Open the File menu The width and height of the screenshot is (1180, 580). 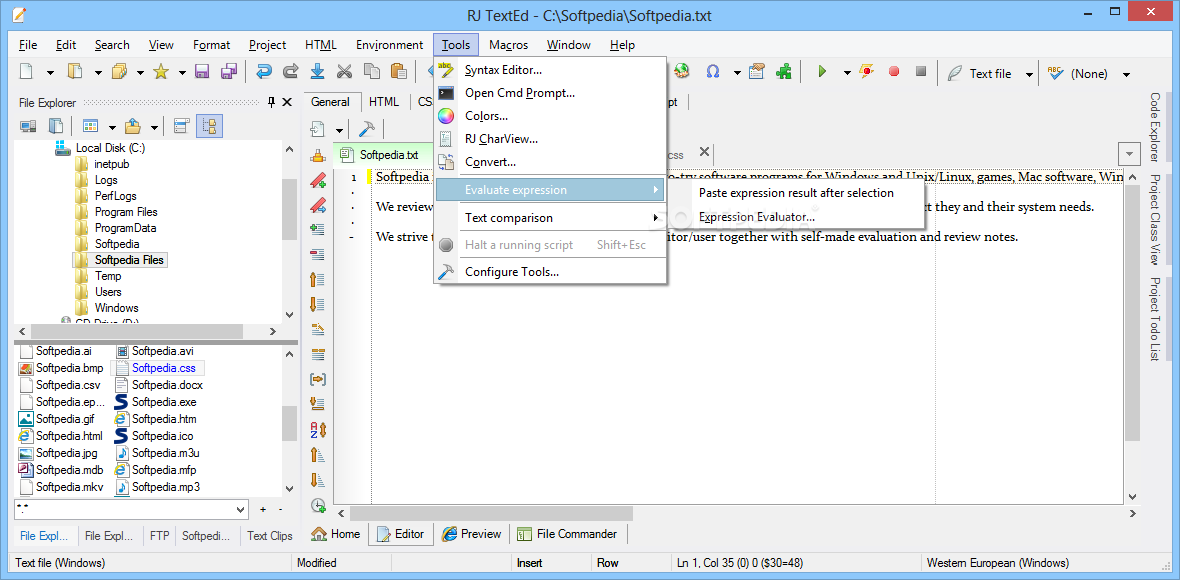click(x=28, y=45)
